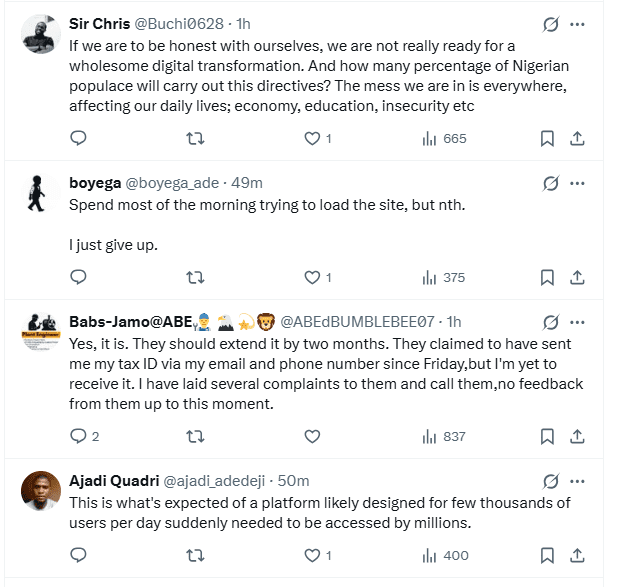Viewport: 623px width, 587px height.
Task: Like Ajadi Quadri's tweet
Action: coord(312,555)
